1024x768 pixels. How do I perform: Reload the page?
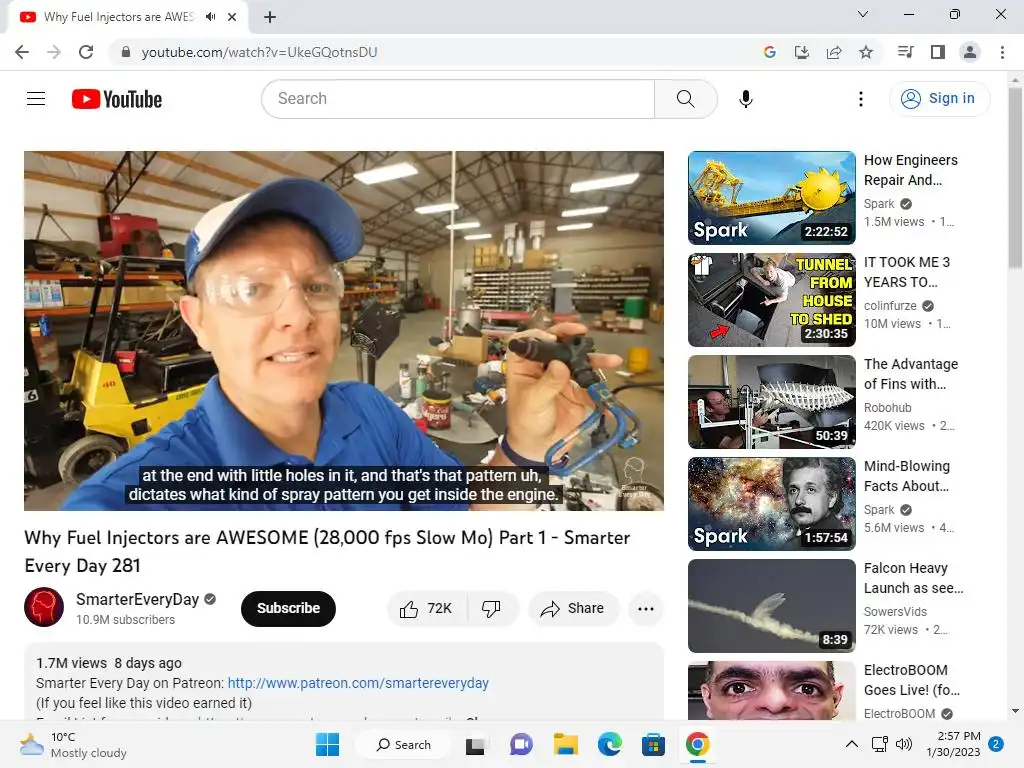point(86,52)
